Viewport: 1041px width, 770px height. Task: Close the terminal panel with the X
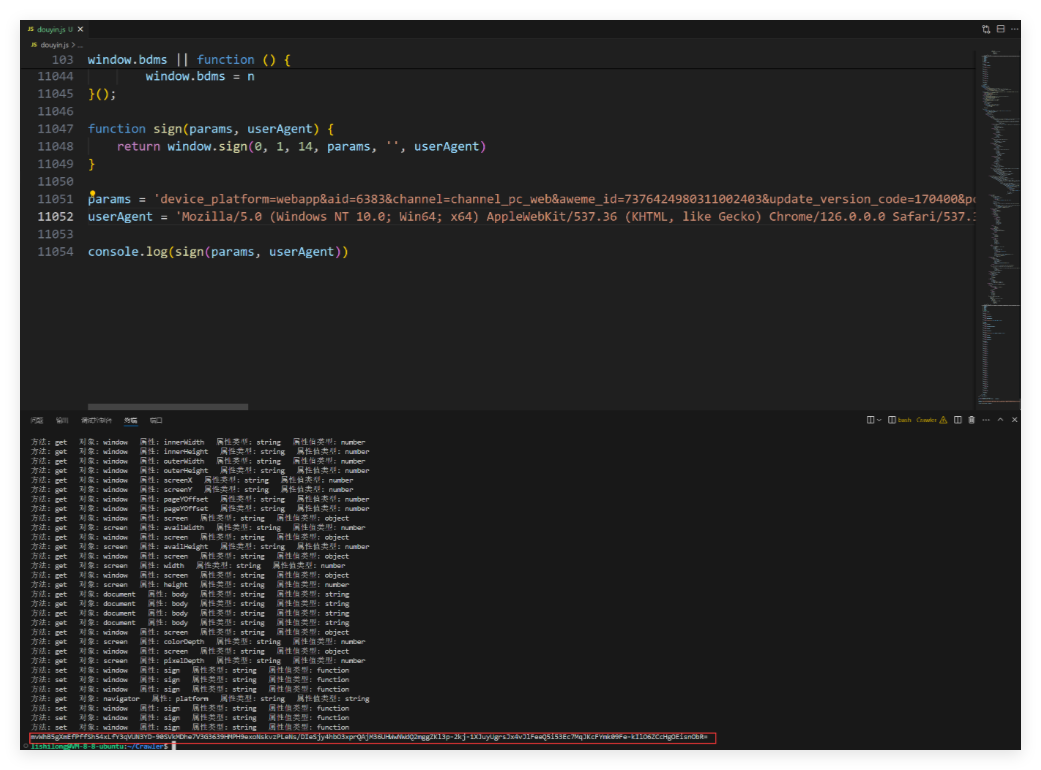point(1014,420)
